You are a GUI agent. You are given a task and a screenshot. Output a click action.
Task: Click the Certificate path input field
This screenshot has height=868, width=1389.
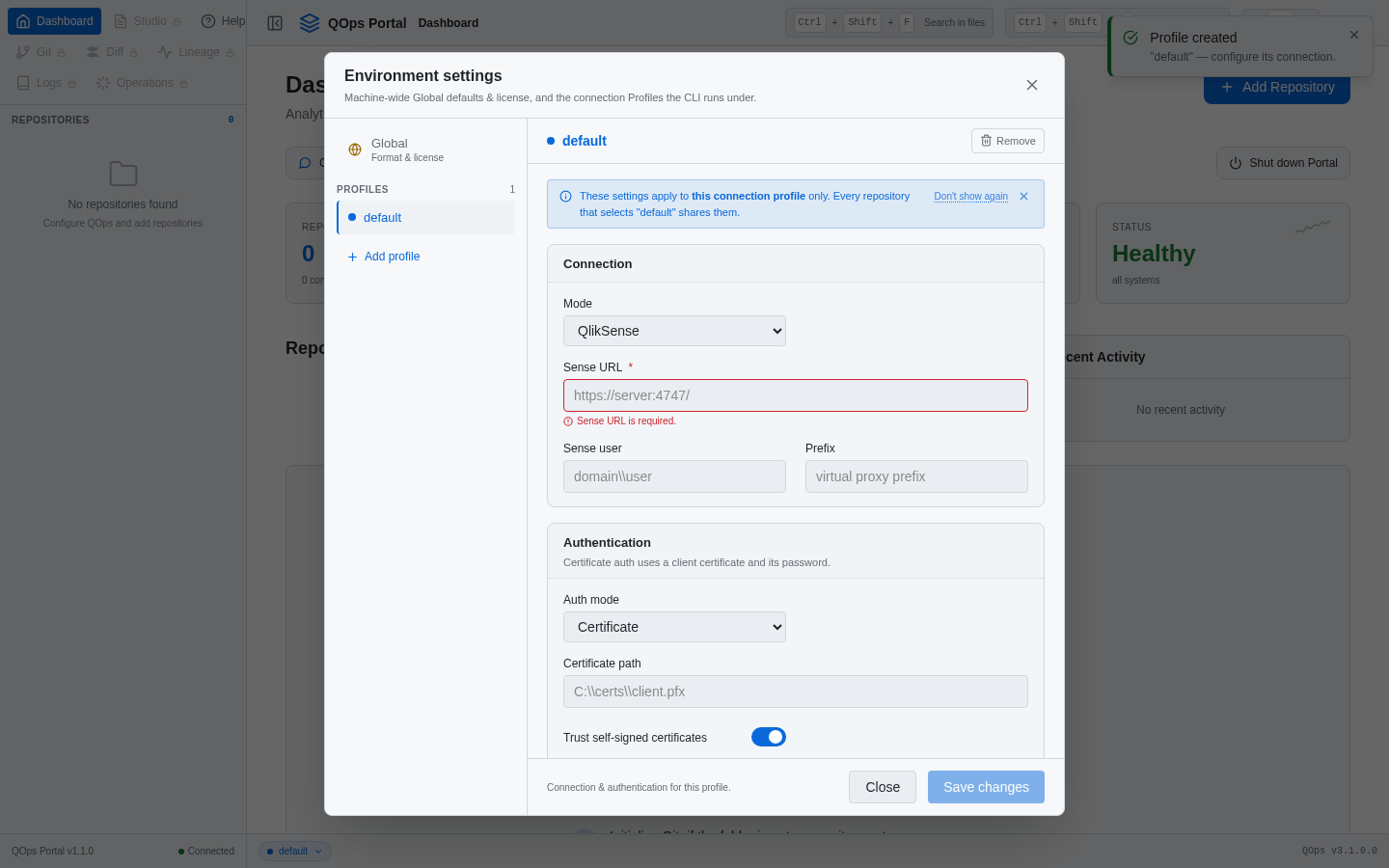click(796, 692)
